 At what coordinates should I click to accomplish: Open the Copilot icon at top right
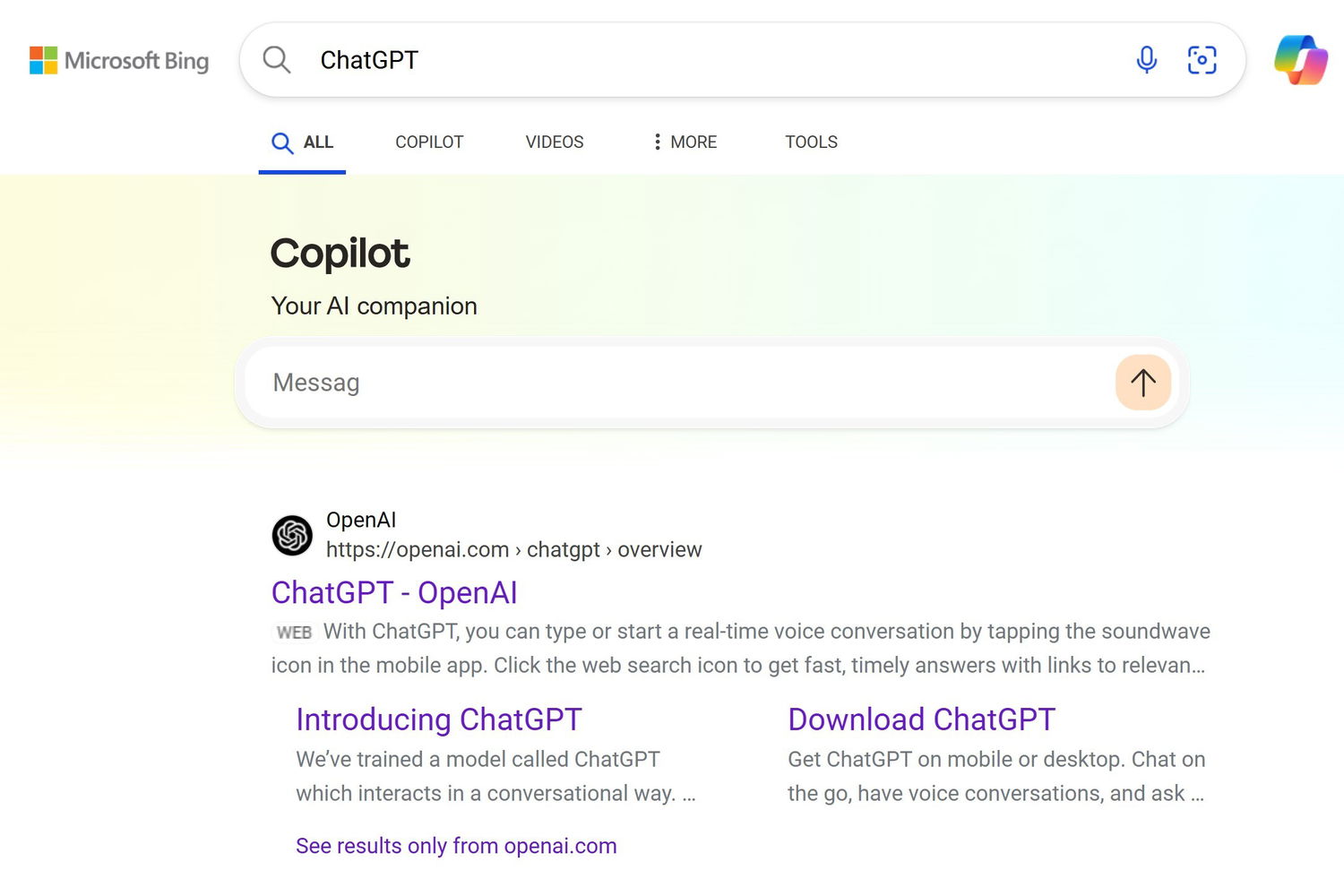click(x=1300, y=60)
